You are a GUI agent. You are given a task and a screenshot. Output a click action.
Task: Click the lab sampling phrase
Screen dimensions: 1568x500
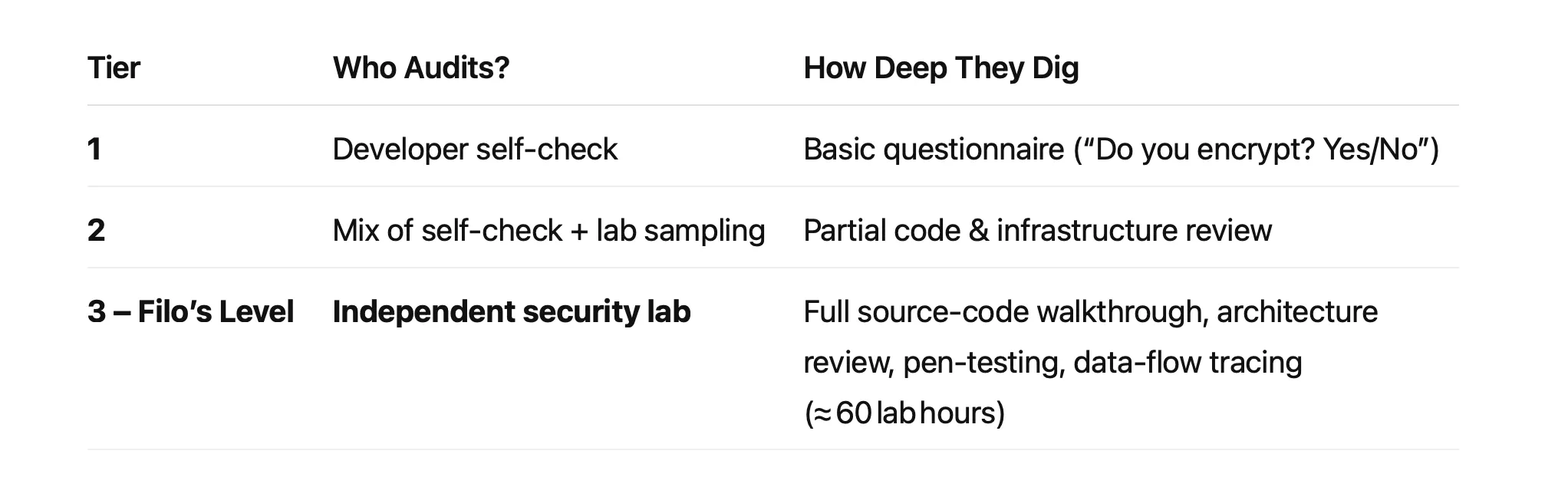click(680, 231)
